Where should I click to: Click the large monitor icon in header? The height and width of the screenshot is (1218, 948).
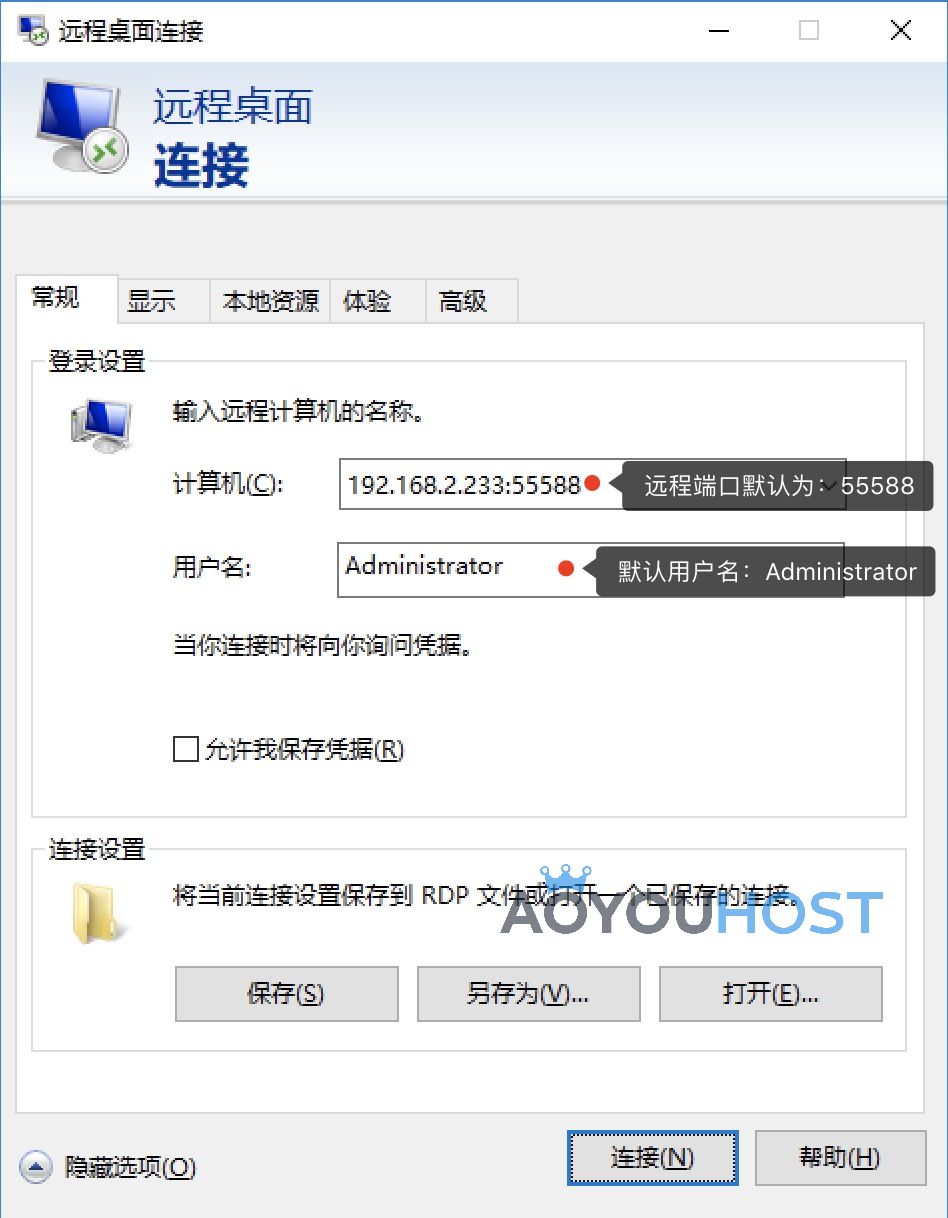click(x=82, y=127)
